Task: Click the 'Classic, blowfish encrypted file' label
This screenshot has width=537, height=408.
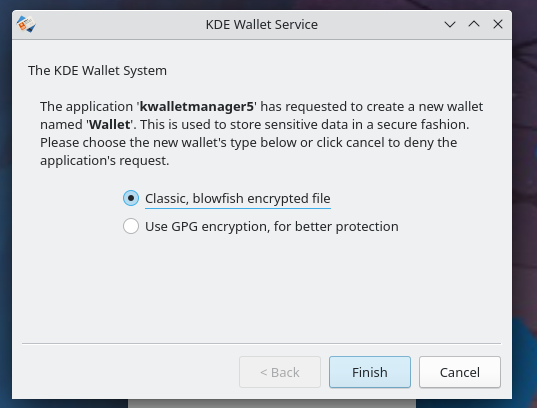Action: pos(238,198)
